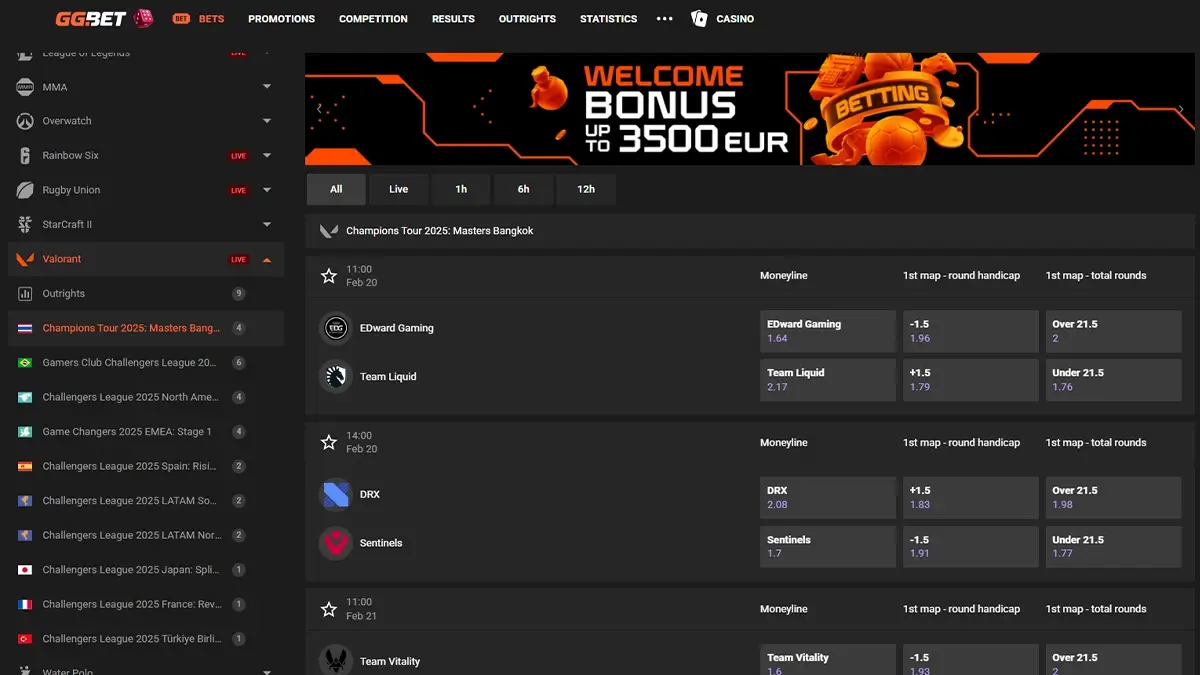Collapse the Valorant sidebar section
This screenshot has height=675, width=1200.
tap(267, 259)
